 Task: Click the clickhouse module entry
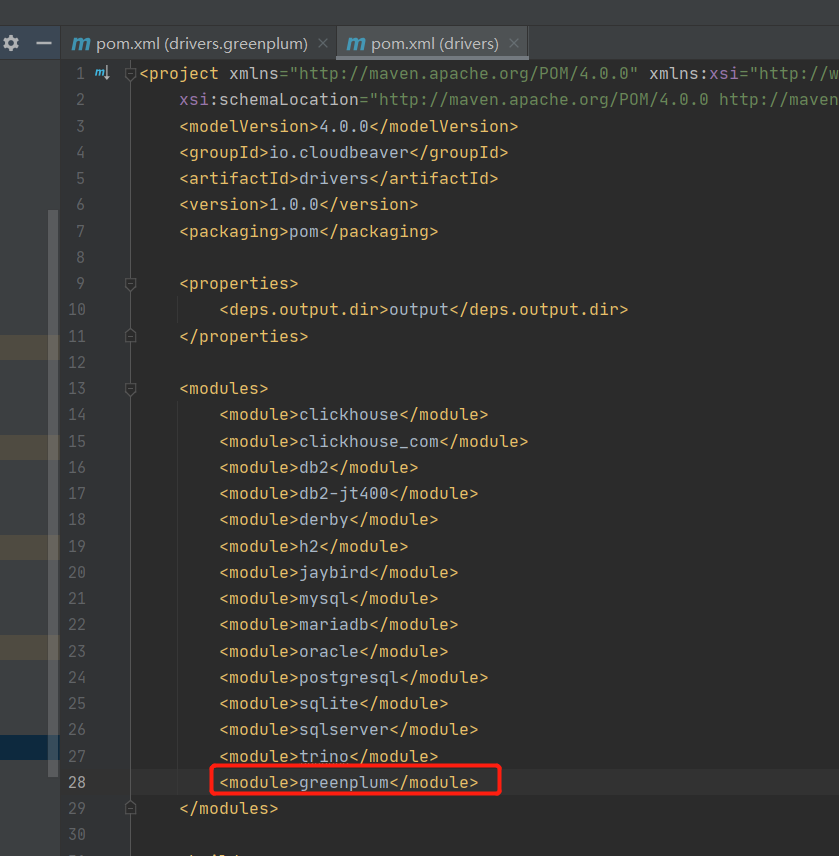(x=354, y=414)
